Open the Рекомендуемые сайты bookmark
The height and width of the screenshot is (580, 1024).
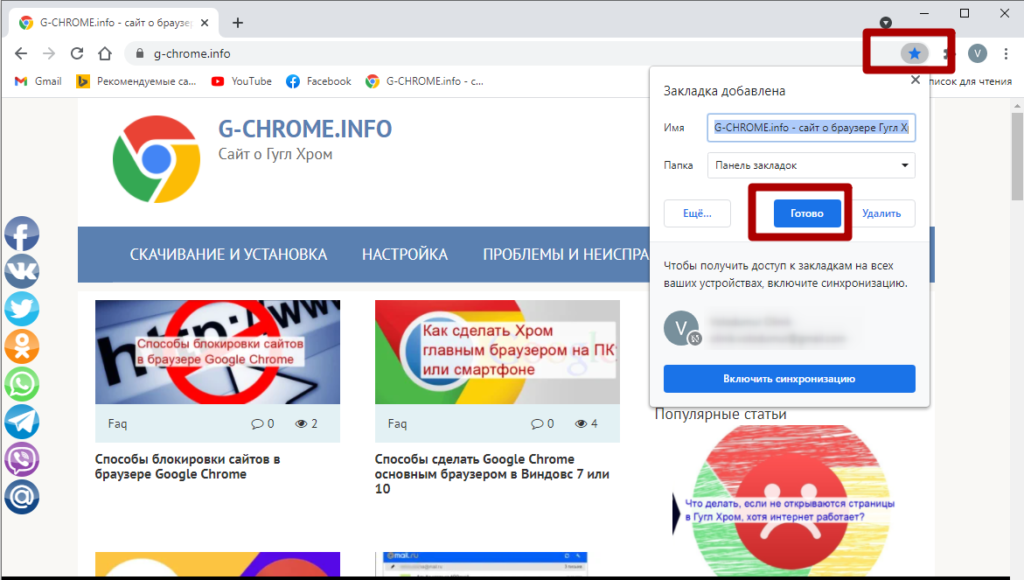(136, 81)
